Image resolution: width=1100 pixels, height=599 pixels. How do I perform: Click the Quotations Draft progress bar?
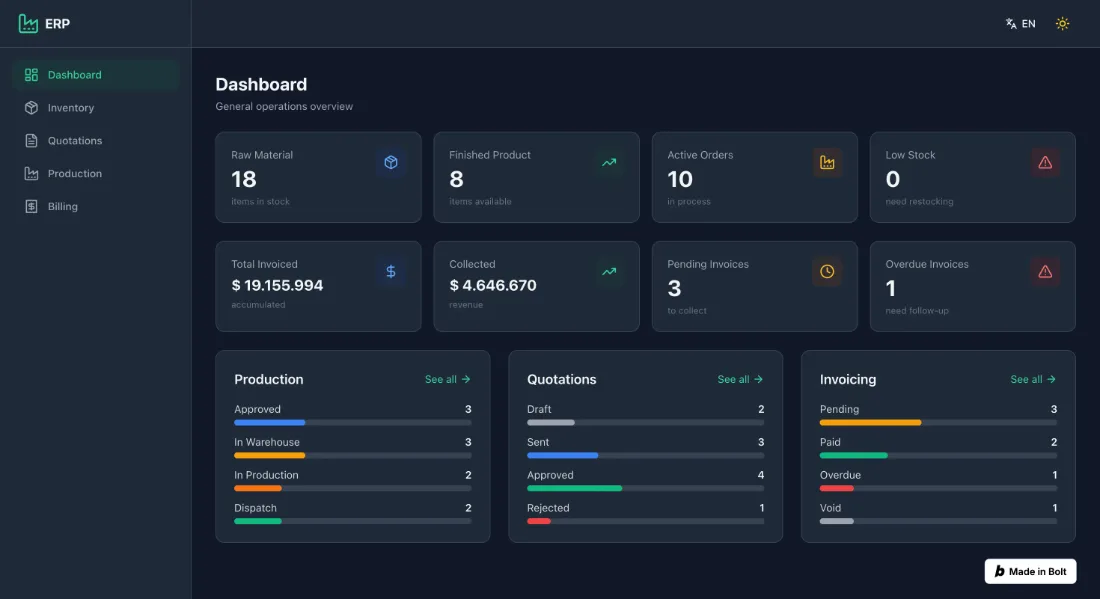645,423
